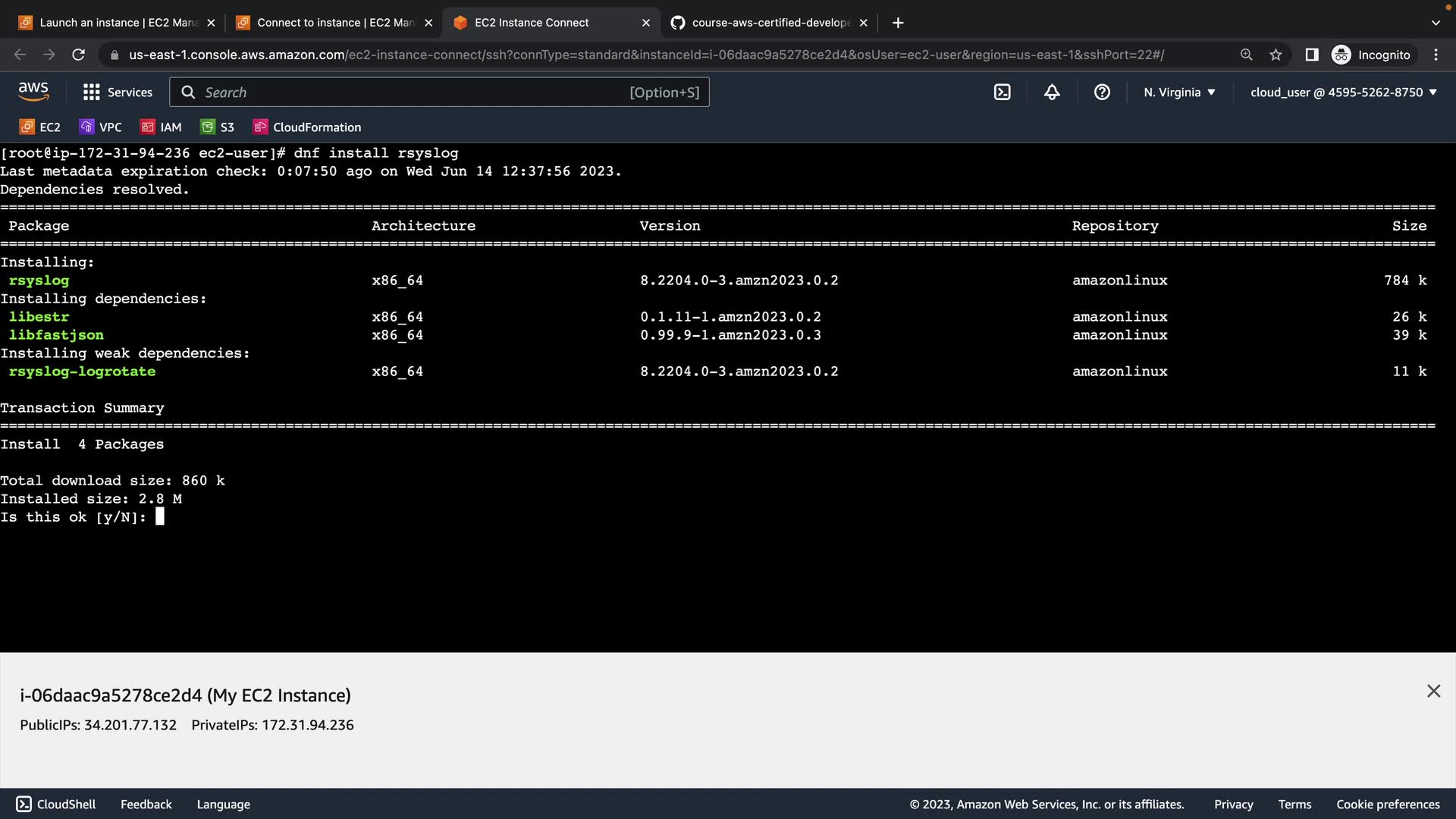Bookmark this page with star icon
The image size is (1456, 819).
tap(1276, 55)
